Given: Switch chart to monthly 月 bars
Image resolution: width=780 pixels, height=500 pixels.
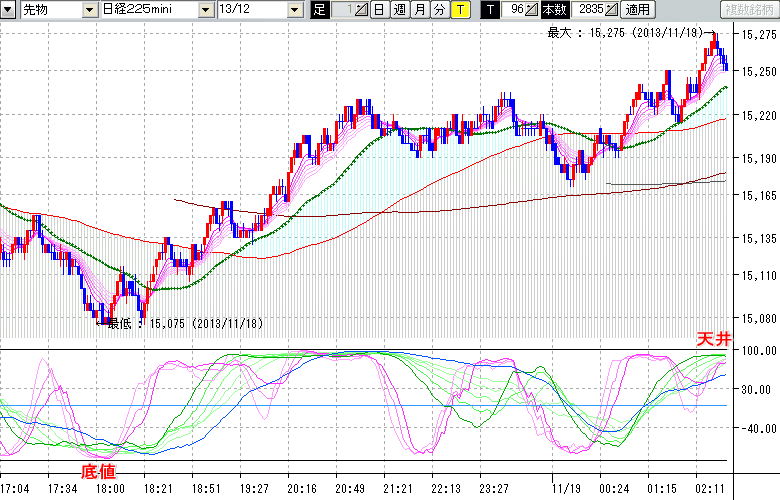Looking at the screenshot, I should coord(418,10).
